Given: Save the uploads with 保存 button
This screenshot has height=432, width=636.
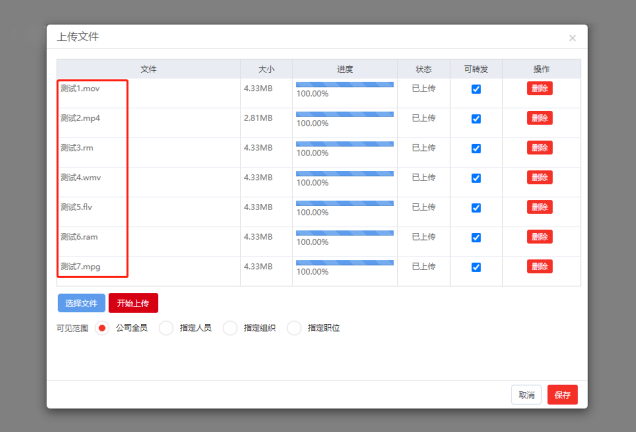Looking at the screenshot, I should (562, 395).
